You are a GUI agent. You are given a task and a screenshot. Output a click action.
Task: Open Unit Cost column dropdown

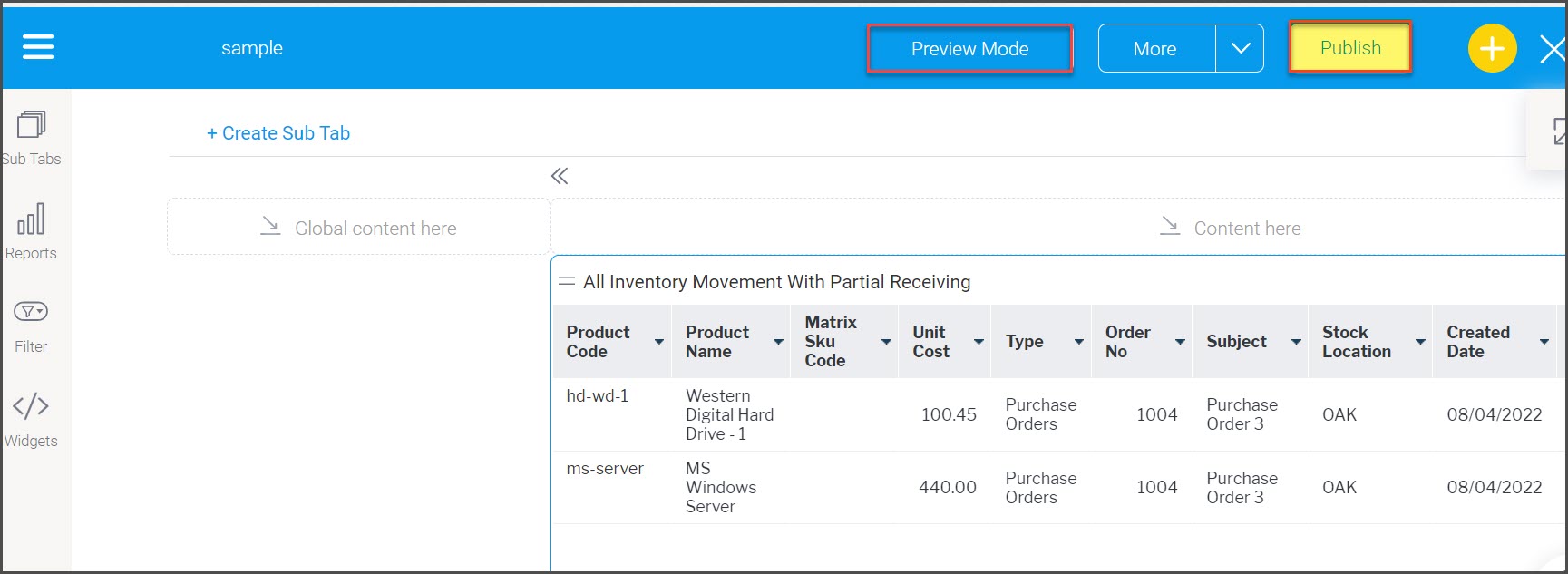click(979, 342)
